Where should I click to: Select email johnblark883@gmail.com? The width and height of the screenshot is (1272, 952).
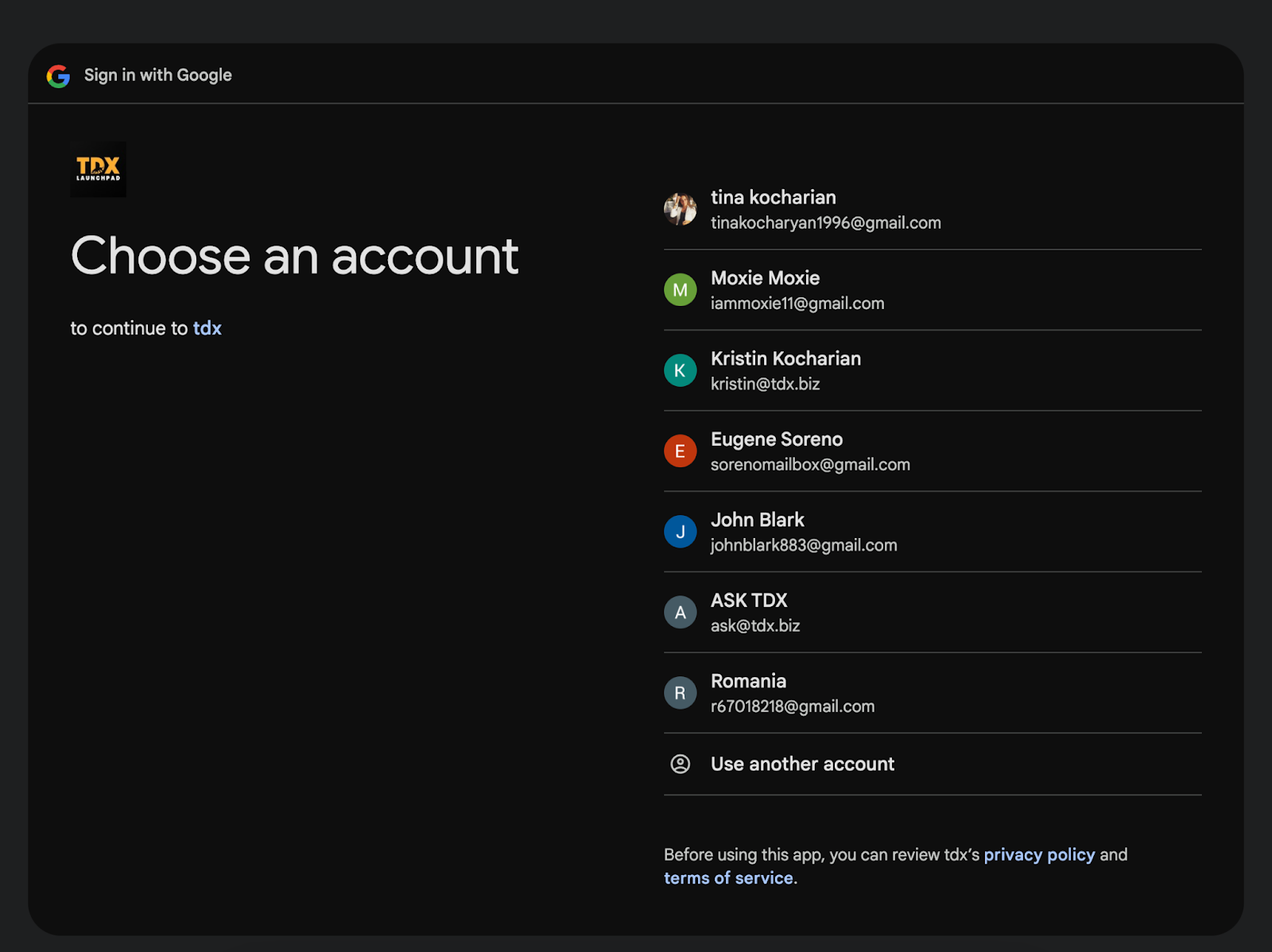tap(804, 545)
